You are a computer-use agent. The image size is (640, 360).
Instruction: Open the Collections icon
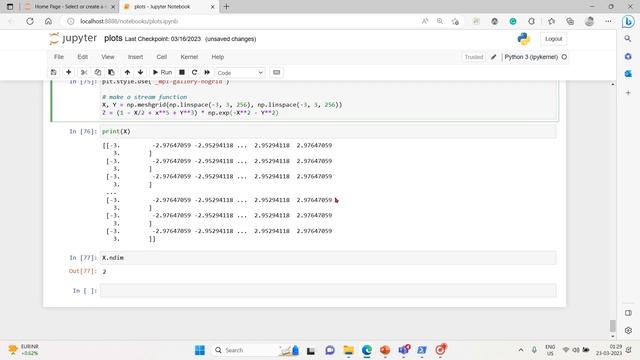(570, 21)
